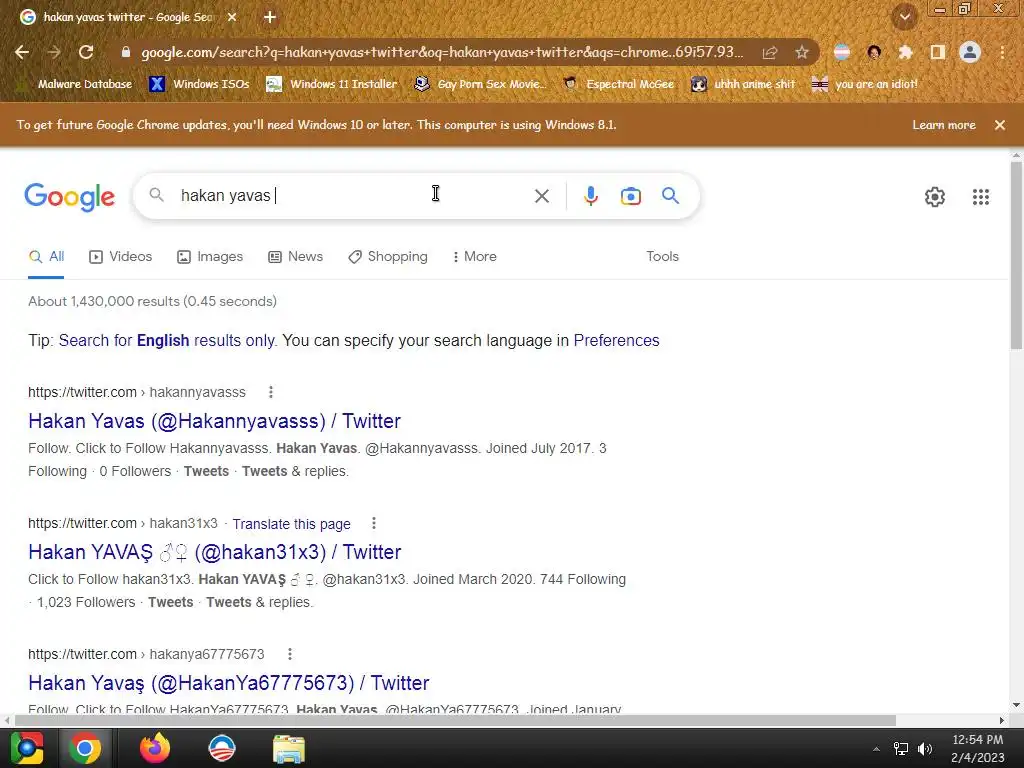Click the forward navigation arrow
This screenshot has width=1024, height=768.
(54, 52)
